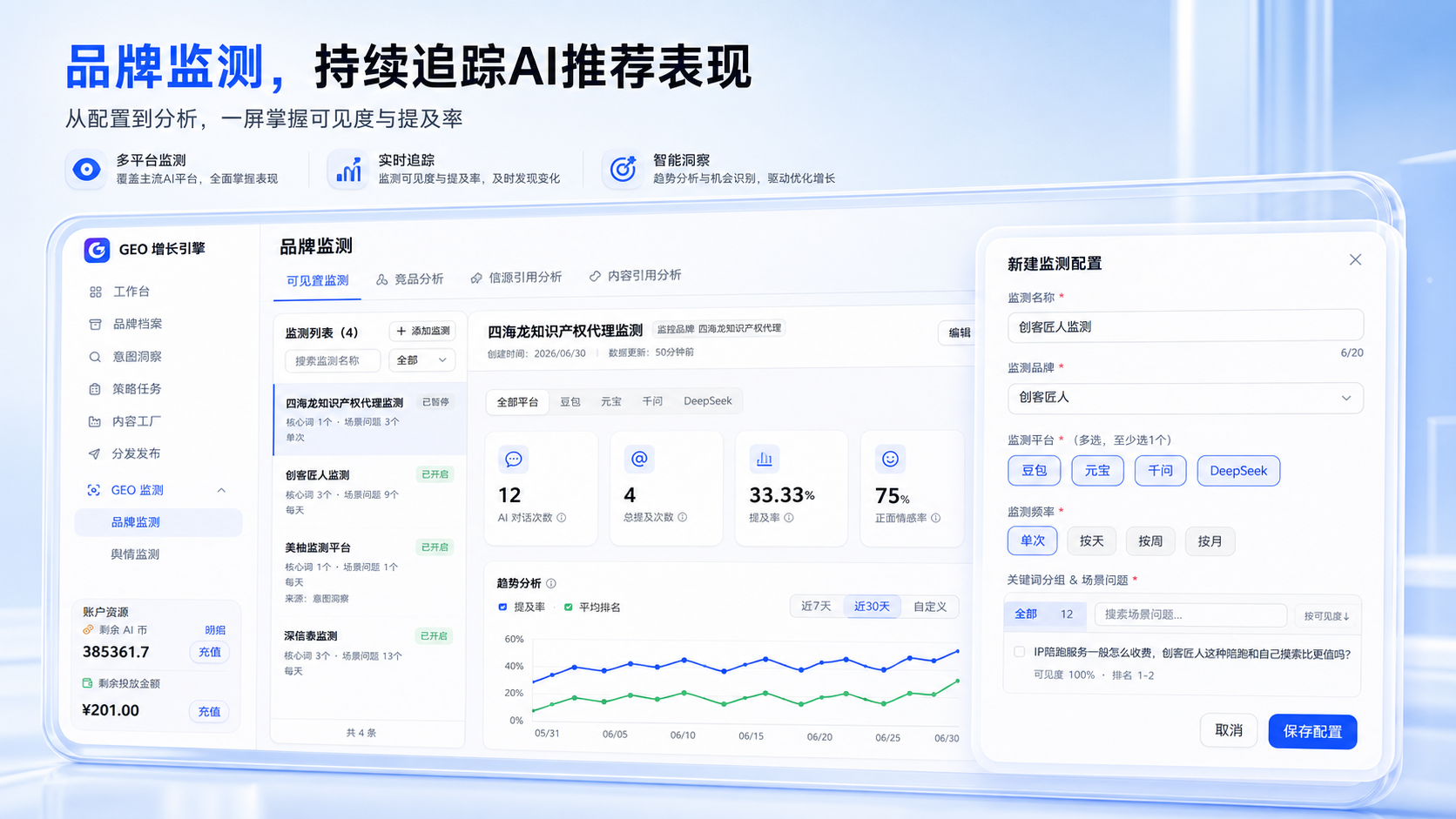Click info icon next to 总提及次数

tap(683, 517)
